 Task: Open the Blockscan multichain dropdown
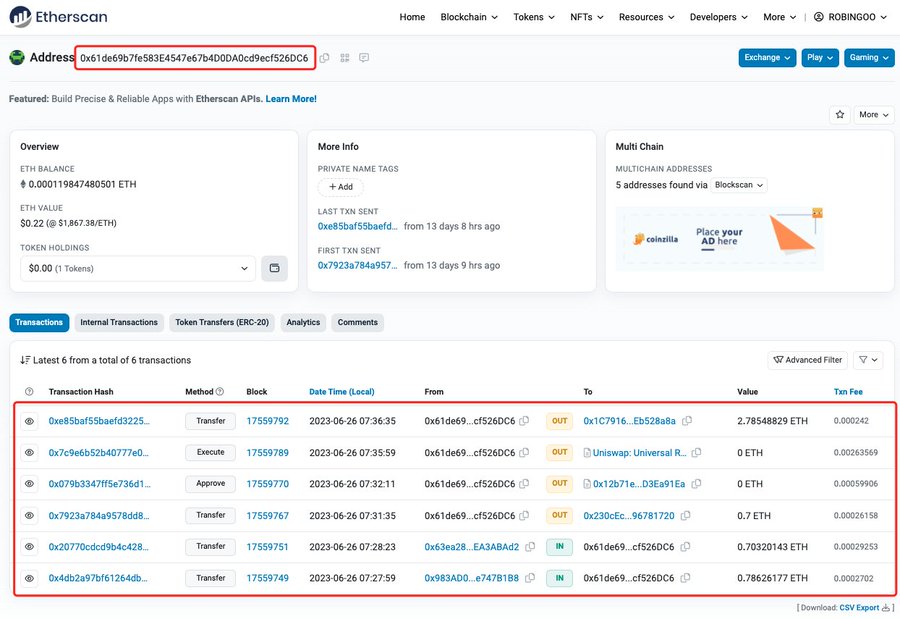pos(740,185)
